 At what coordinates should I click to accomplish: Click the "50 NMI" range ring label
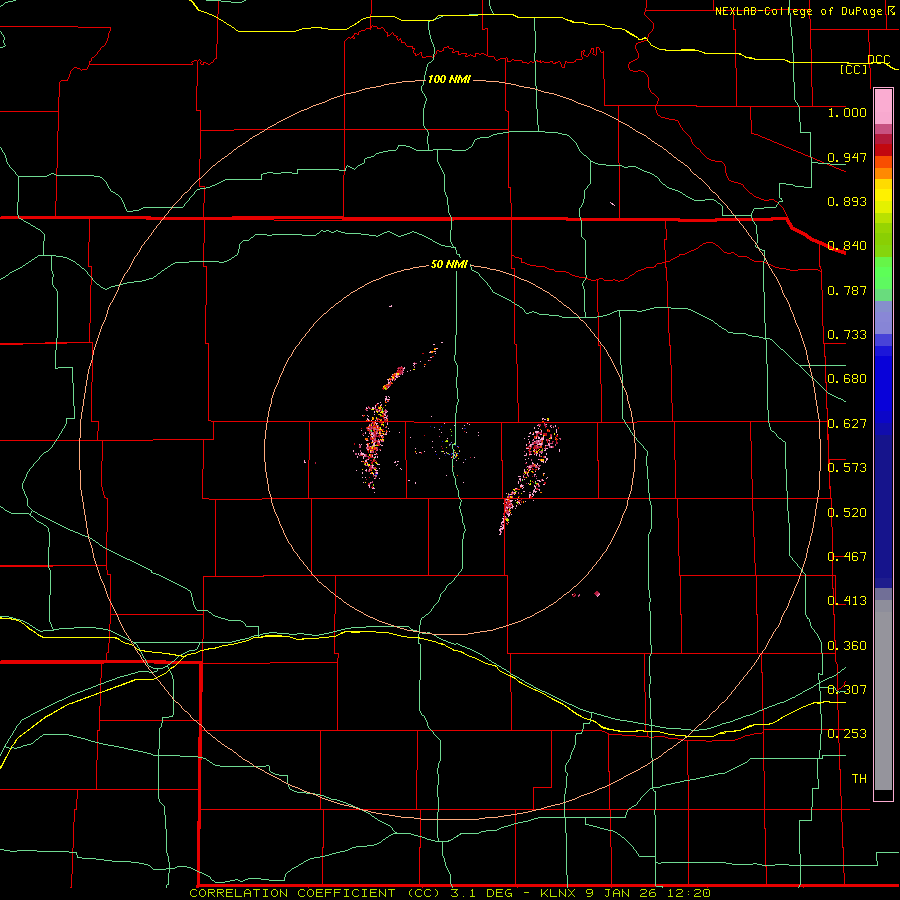click(449, 265)
